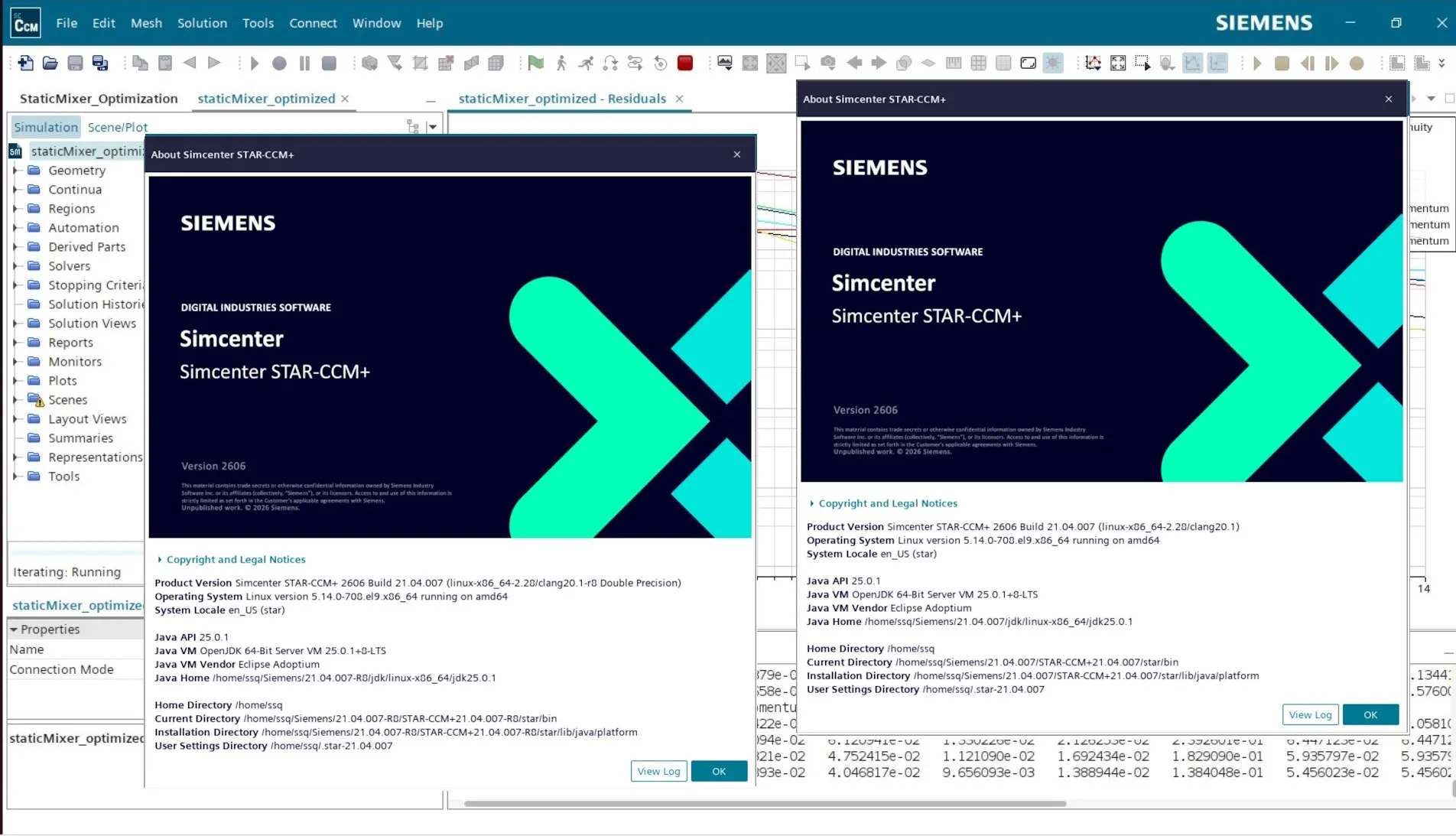
Task: Open the Window menu
Action: [376, 23]
